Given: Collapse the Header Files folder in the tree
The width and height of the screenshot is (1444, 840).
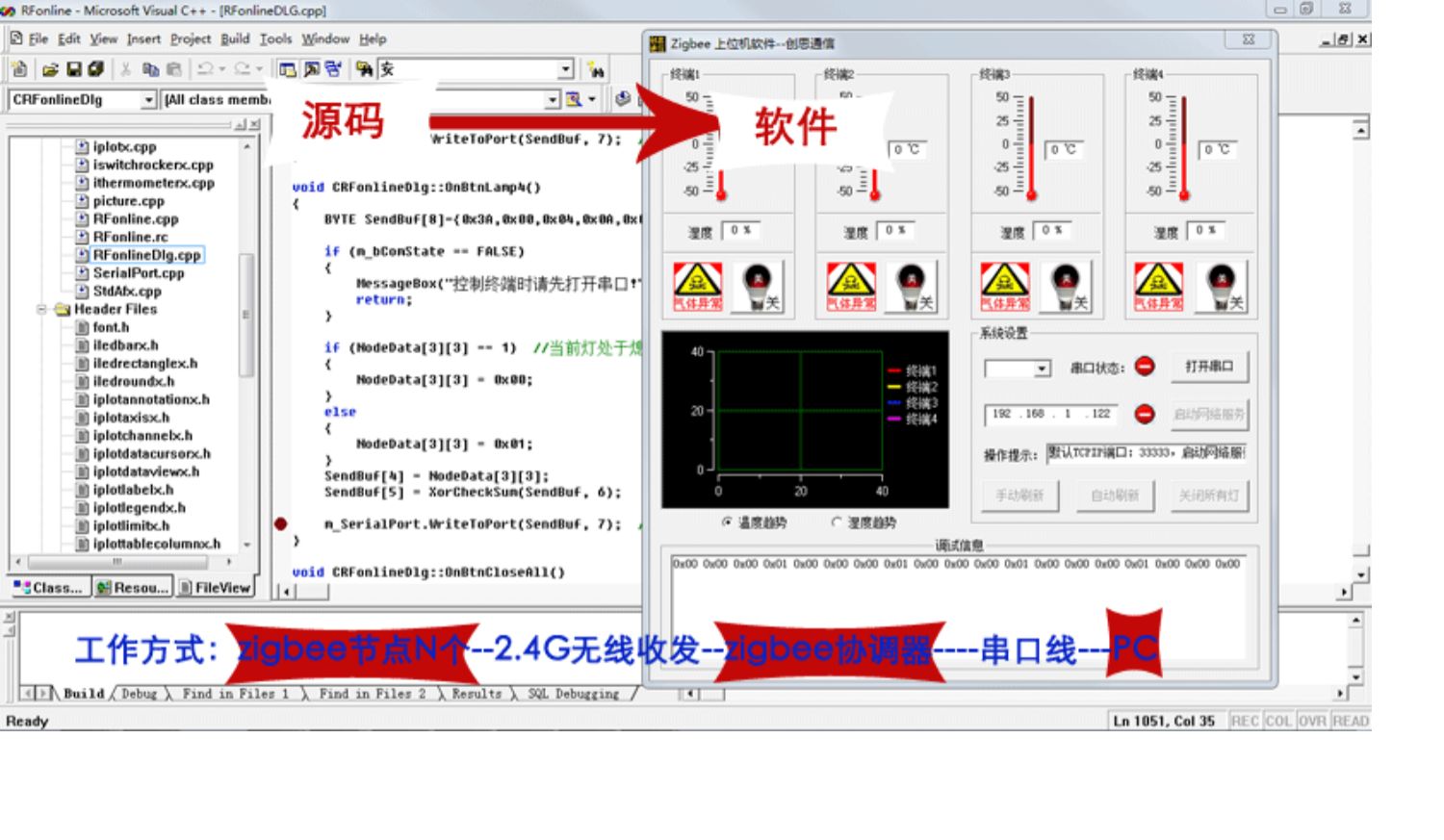Looking at the screenshot, I should tap(41, 309).
